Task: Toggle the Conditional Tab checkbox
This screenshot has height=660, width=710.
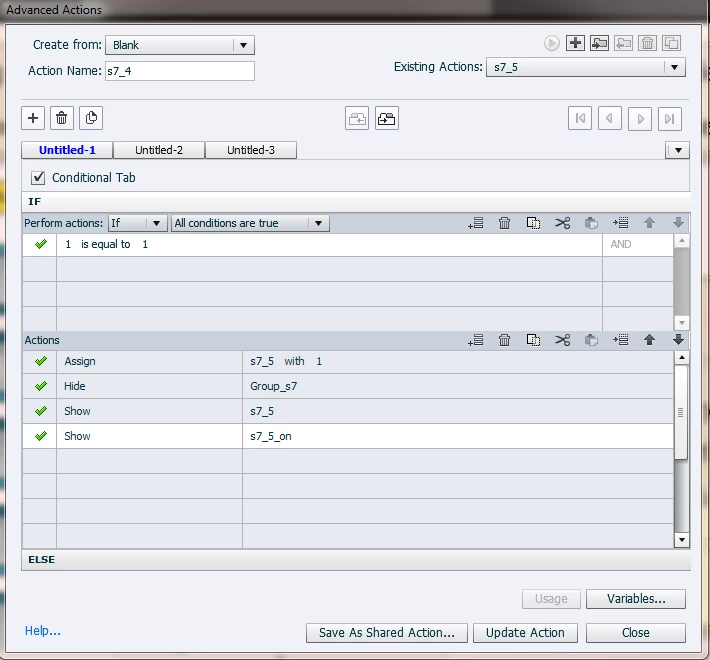Action: point(38,178)
